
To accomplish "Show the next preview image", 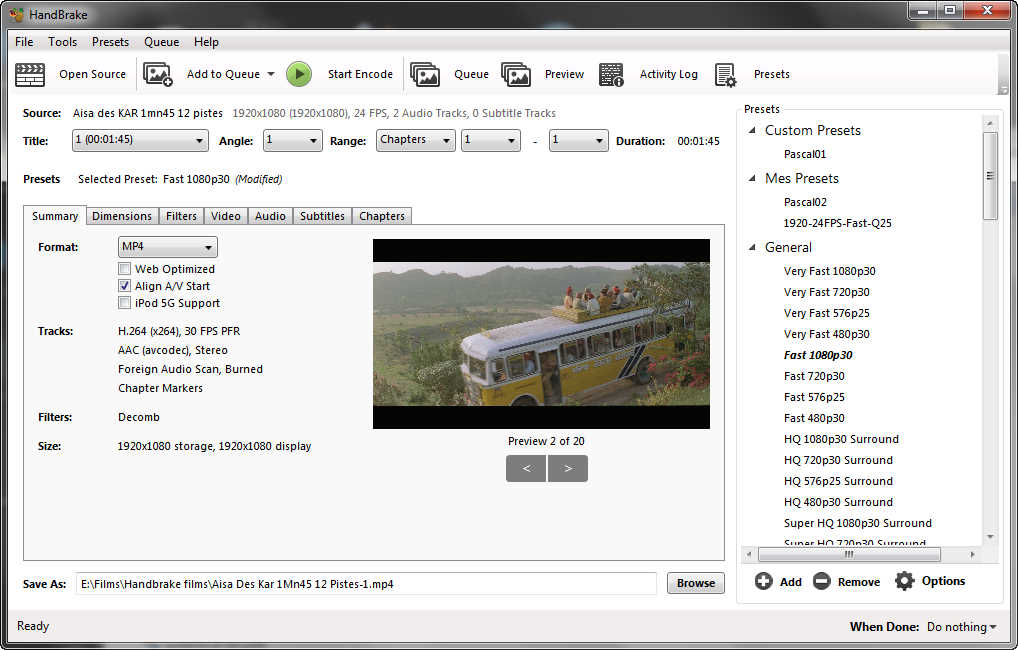I will pyautogui.click(x=568, y=468).
